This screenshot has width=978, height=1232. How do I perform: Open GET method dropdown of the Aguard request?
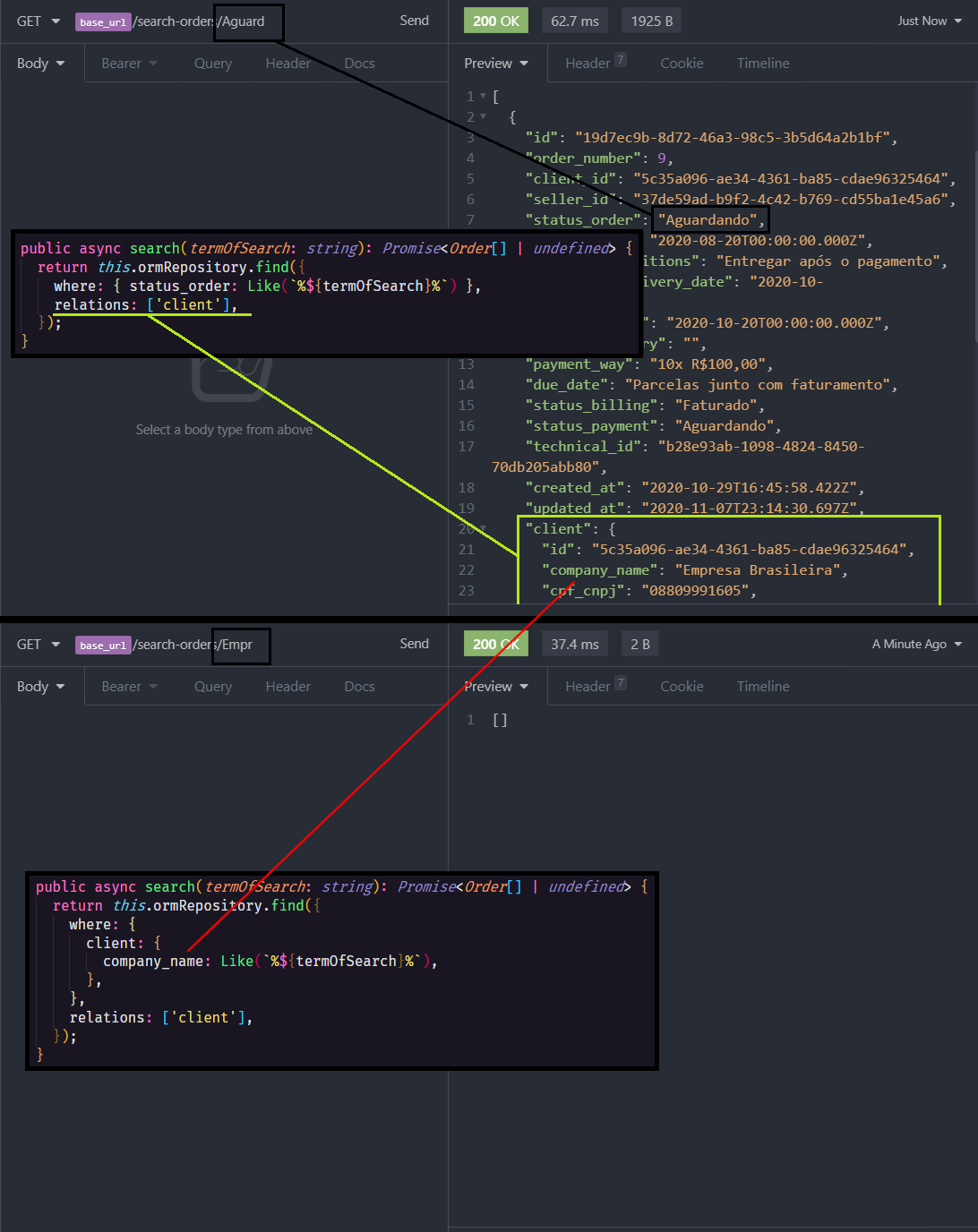click(x=38, y=21)
